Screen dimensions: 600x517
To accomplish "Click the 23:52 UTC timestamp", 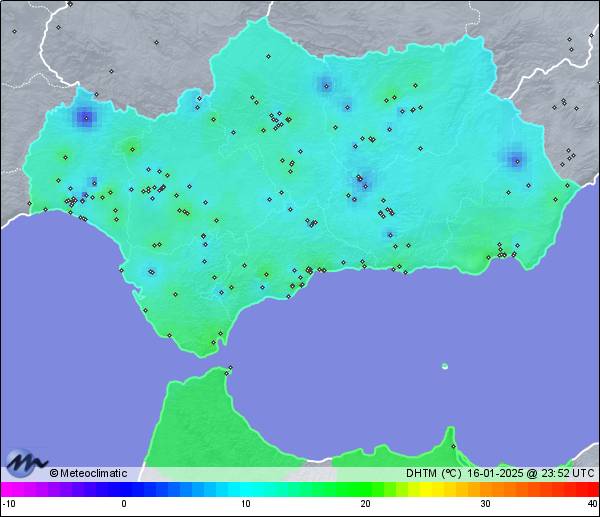I will 567,473.
